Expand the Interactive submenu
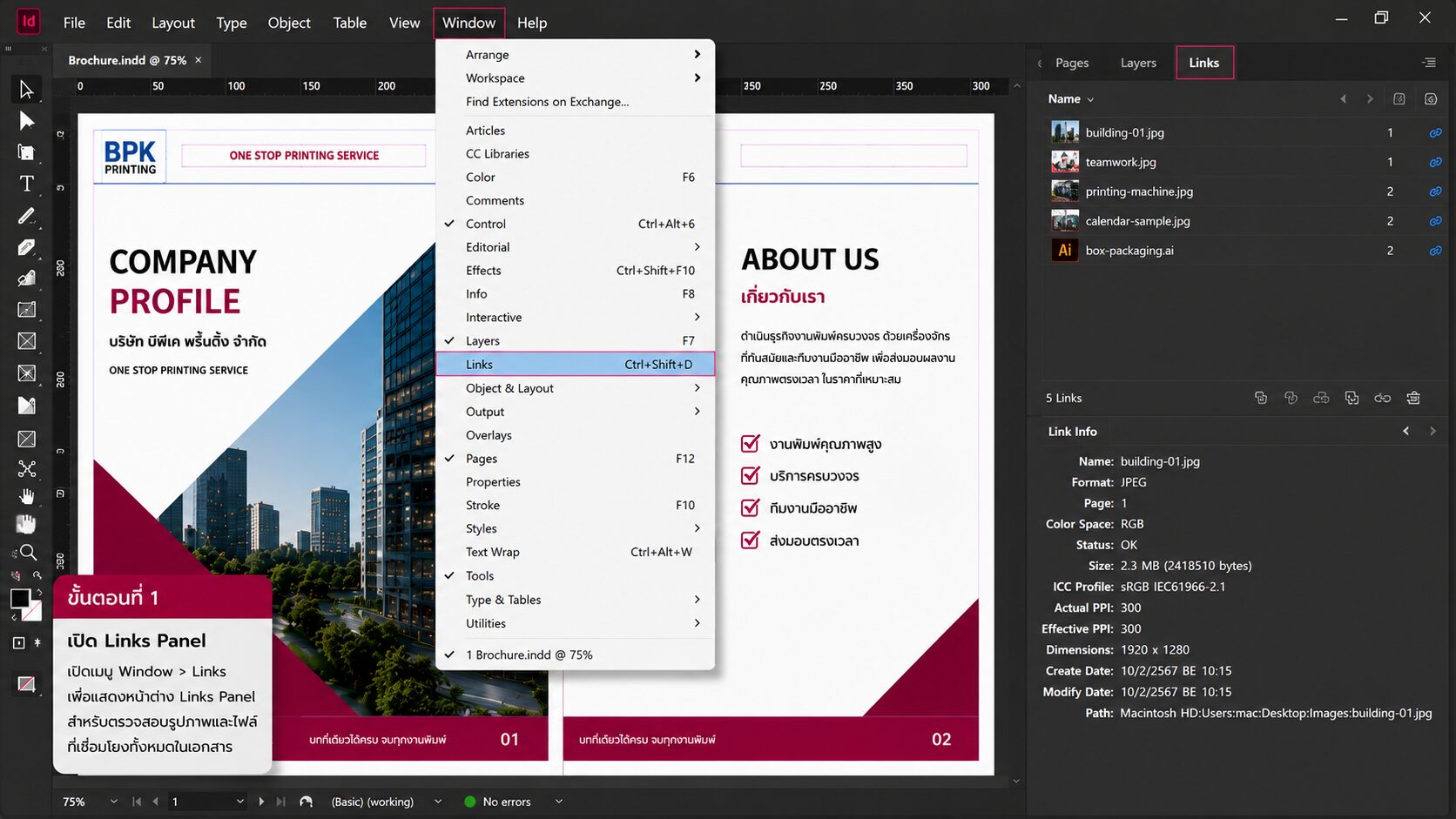Viewport: 1456px width, 819px height. (x=575, y=317)
